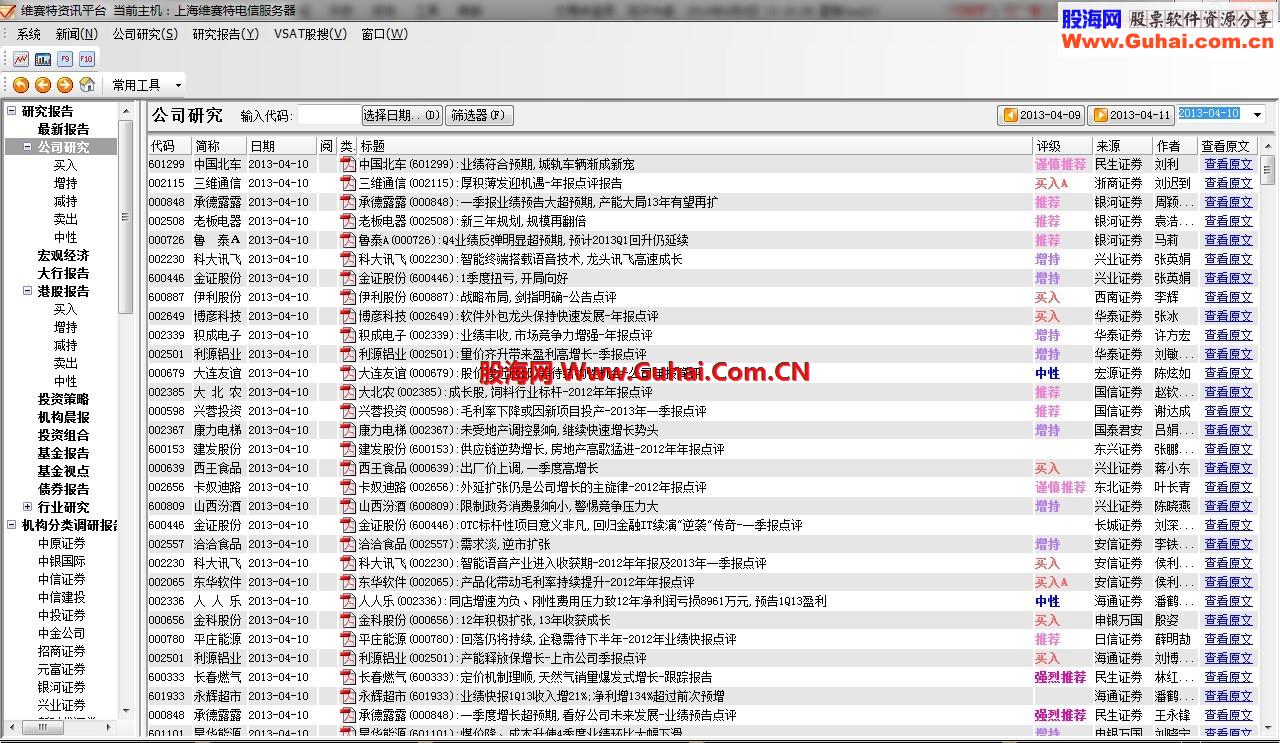1280x743 pixels.
Task: Open PDF icon of 老板电器 report
Action: (348, 221)
